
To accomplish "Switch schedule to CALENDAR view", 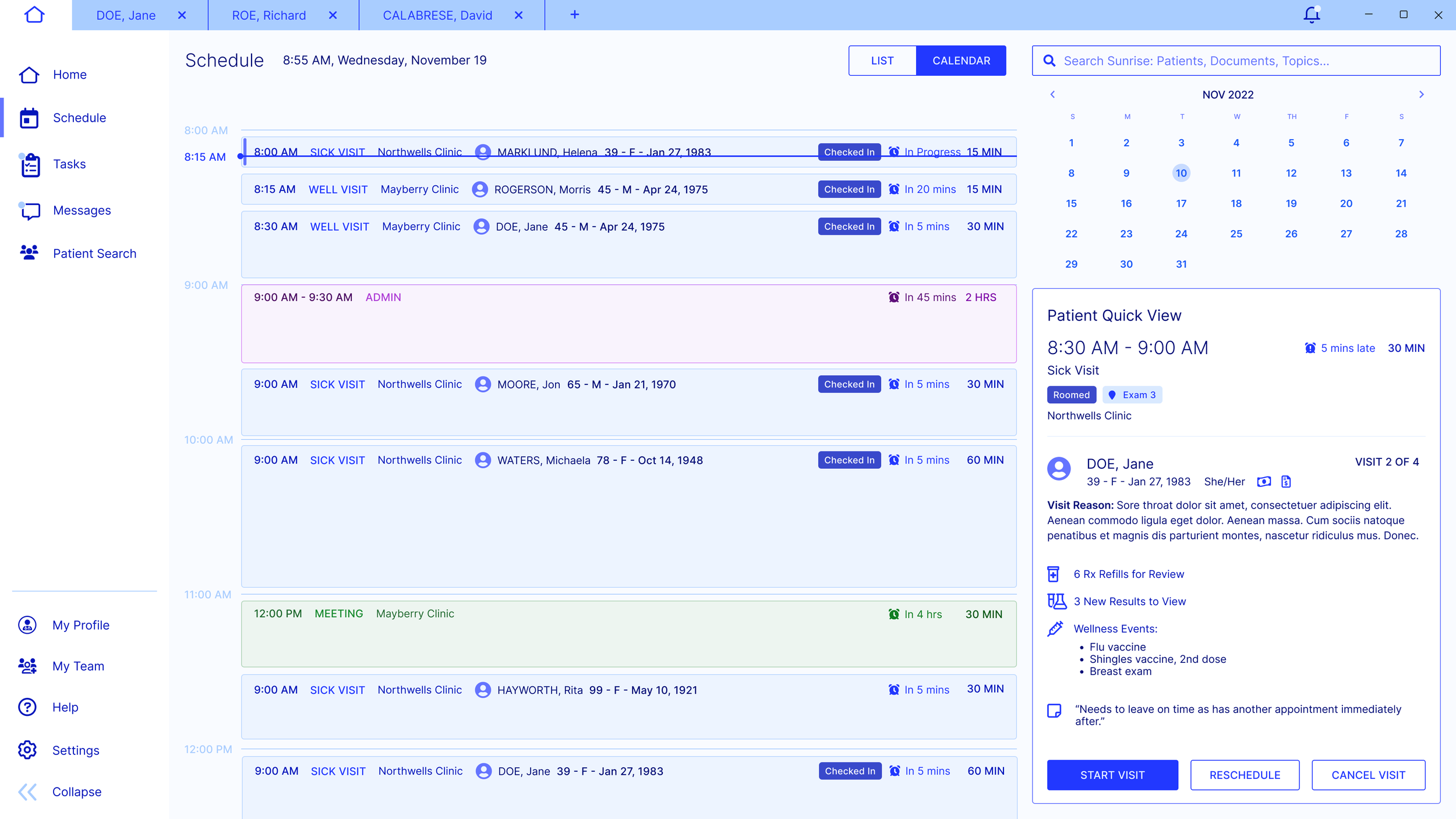I will (x=961, y=61).
